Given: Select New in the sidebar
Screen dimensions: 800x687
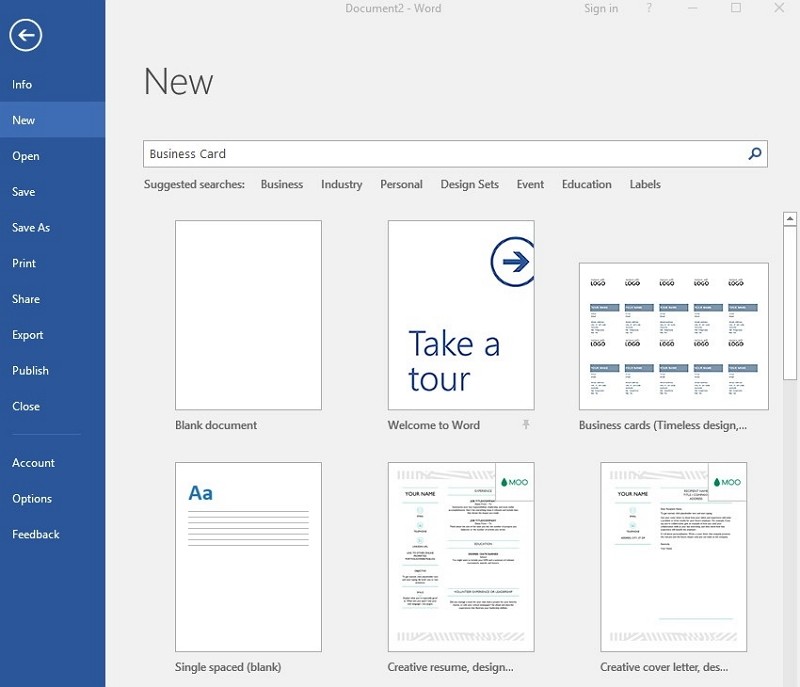Looking at the screenshot, I should (x=53, y=120).
